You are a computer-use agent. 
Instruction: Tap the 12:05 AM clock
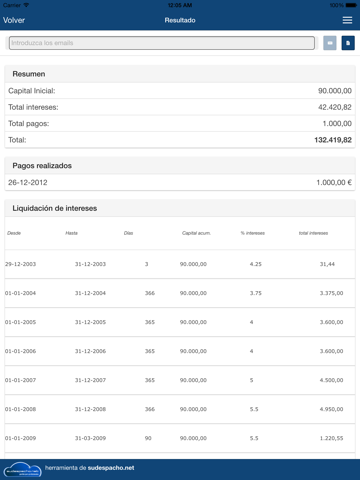[x=180, y=5]
